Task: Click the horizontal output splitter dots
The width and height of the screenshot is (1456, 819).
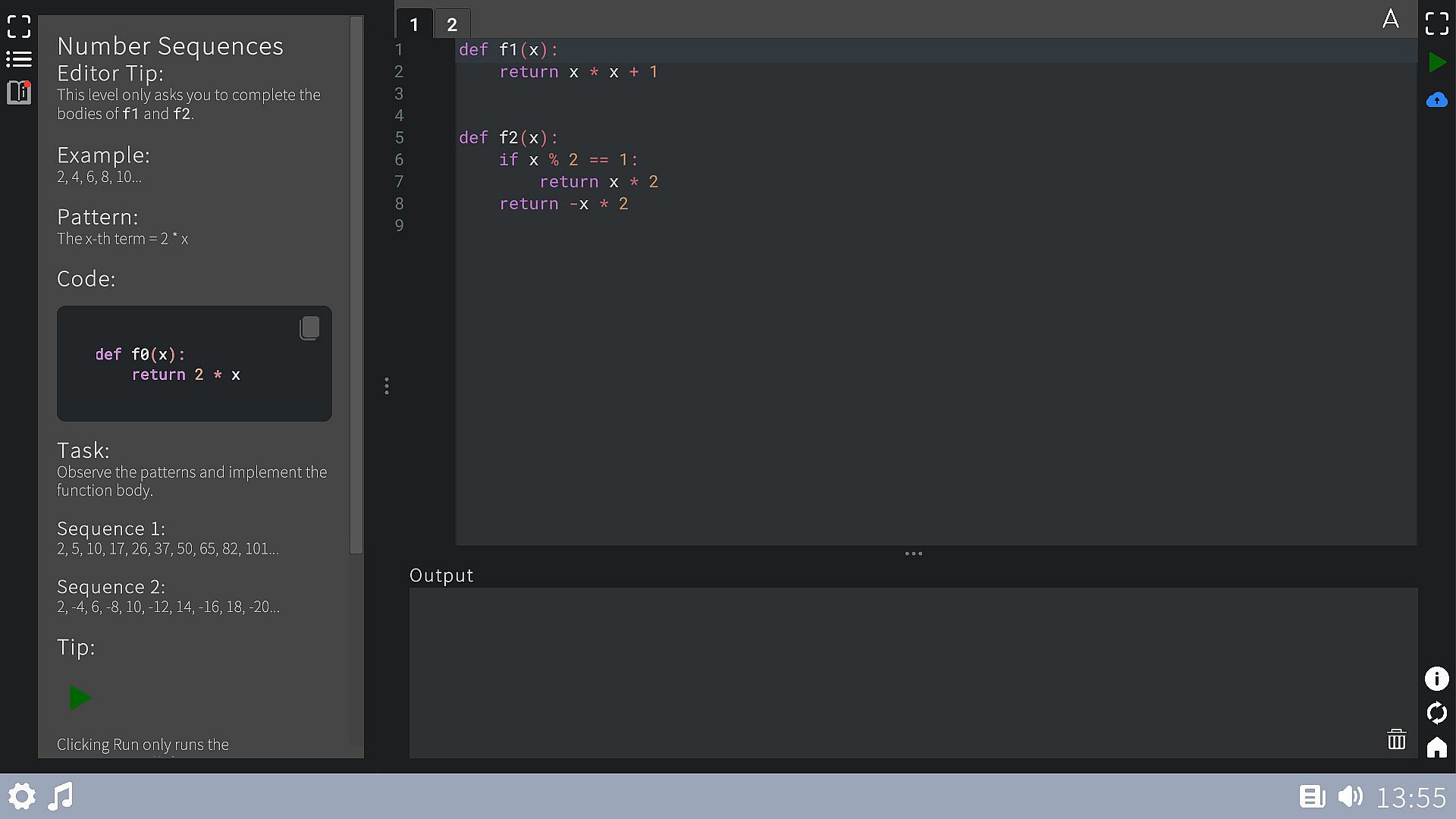Action: tap(914, 554)
